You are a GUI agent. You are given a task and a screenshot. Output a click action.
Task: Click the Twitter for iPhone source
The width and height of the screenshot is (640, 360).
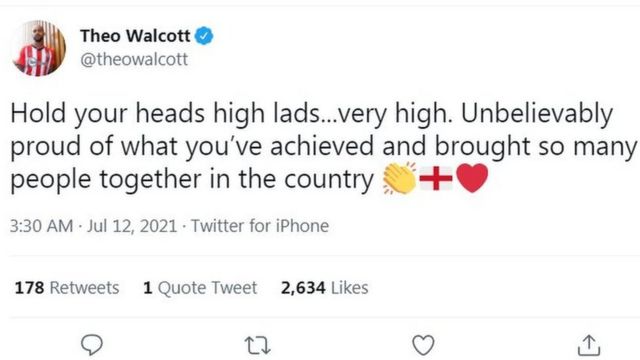[x=260, y=226]
